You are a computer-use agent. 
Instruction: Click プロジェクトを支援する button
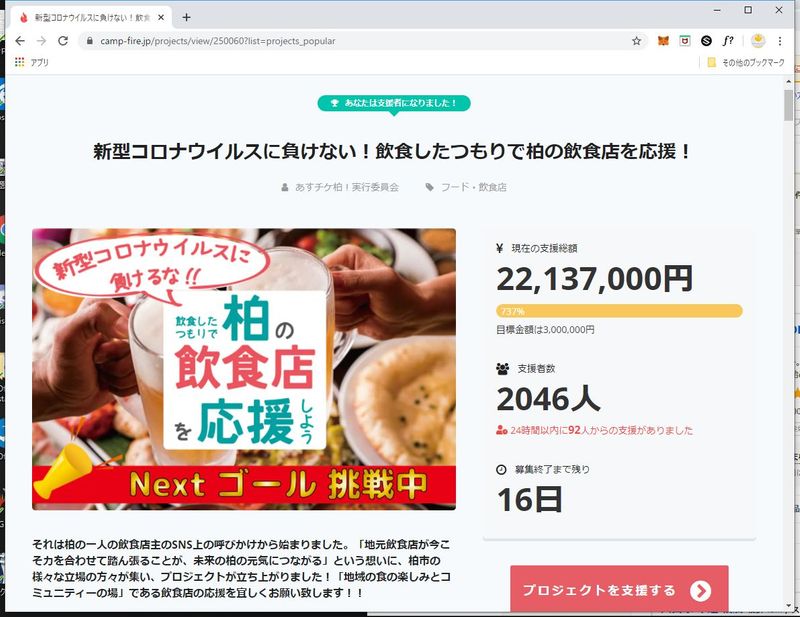tap(619, 589)
